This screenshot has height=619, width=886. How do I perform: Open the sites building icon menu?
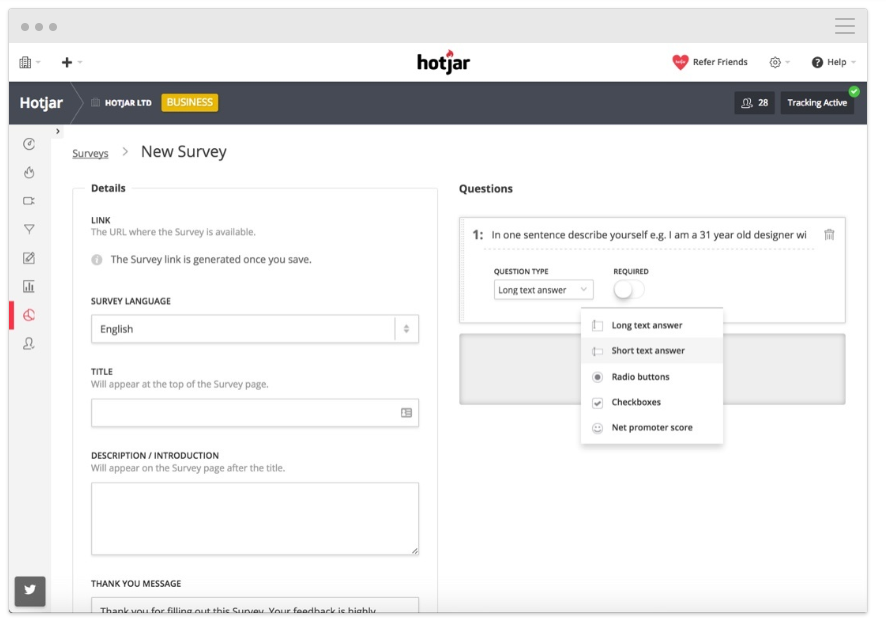click(25, 62)
